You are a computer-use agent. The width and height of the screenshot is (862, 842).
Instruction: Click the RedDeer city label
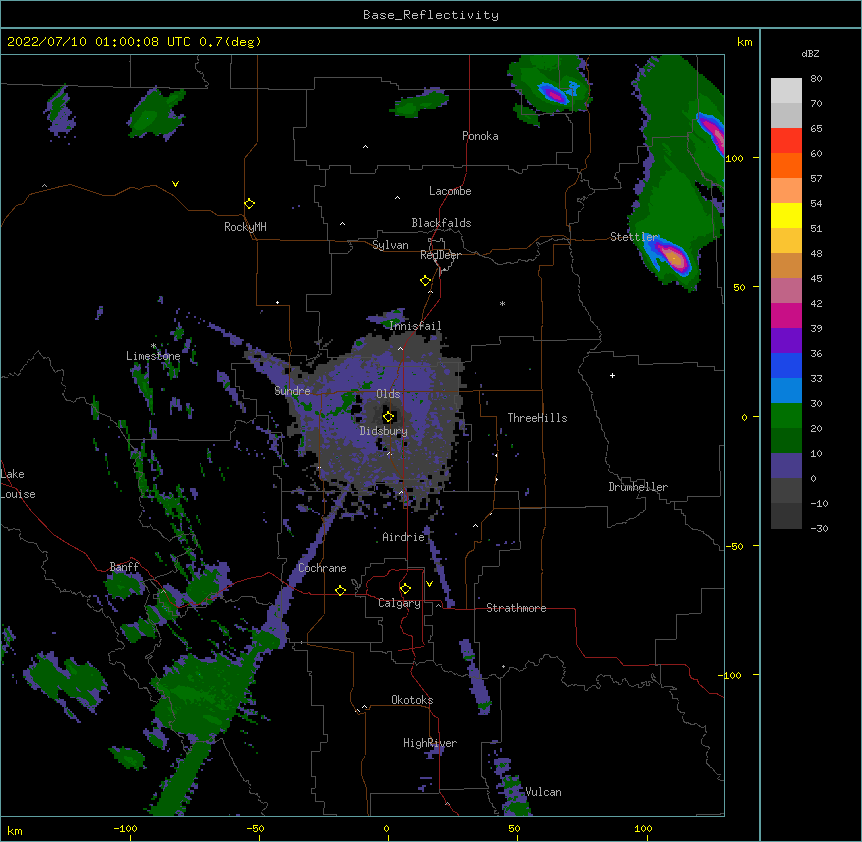440,255
